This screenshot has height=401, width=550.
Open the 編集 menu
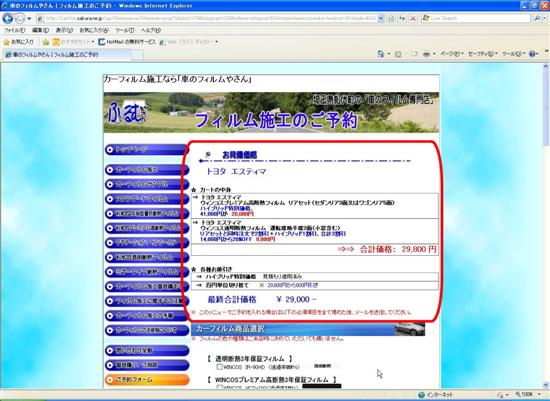(40, 30)
